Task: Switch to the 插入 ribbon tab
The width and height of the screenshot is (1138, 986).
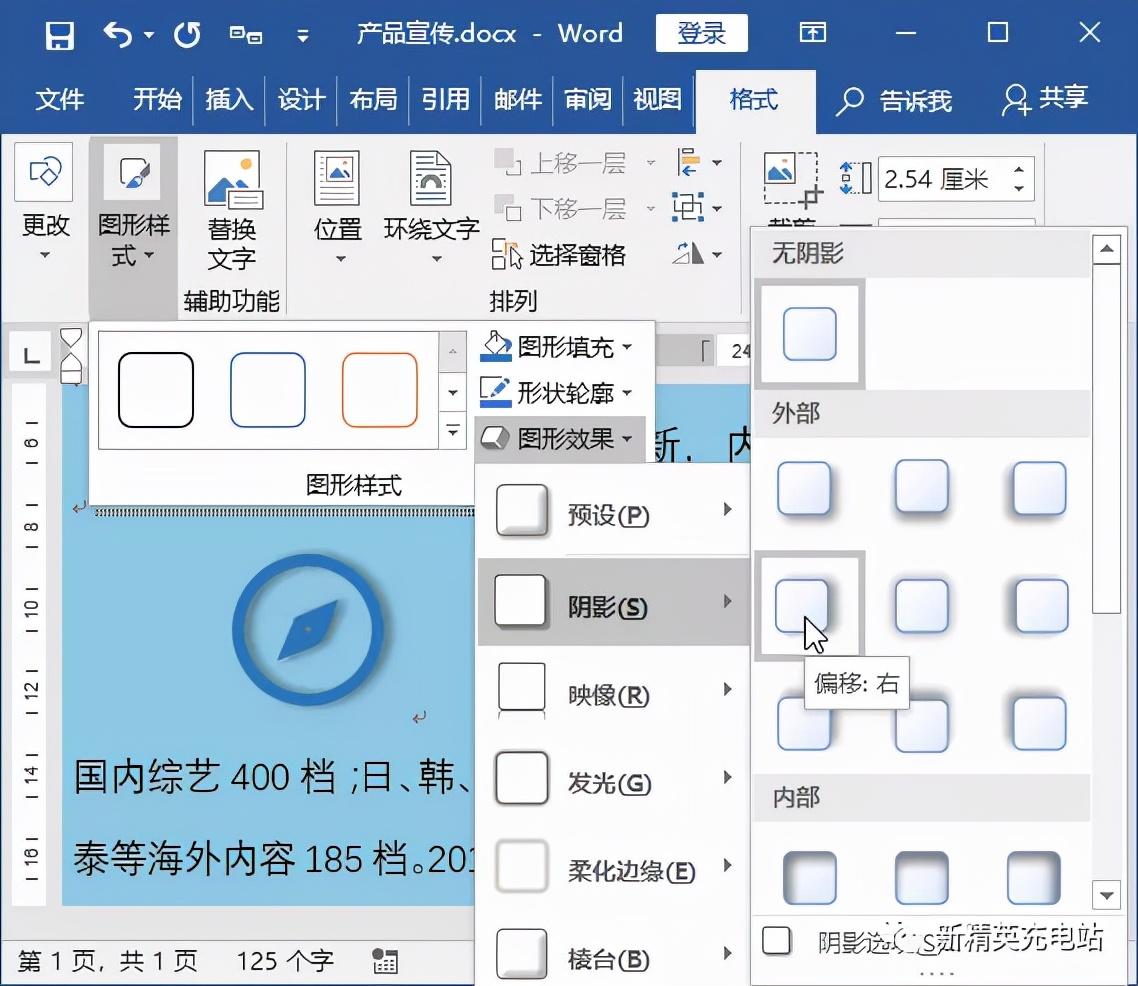Action: 229,99
